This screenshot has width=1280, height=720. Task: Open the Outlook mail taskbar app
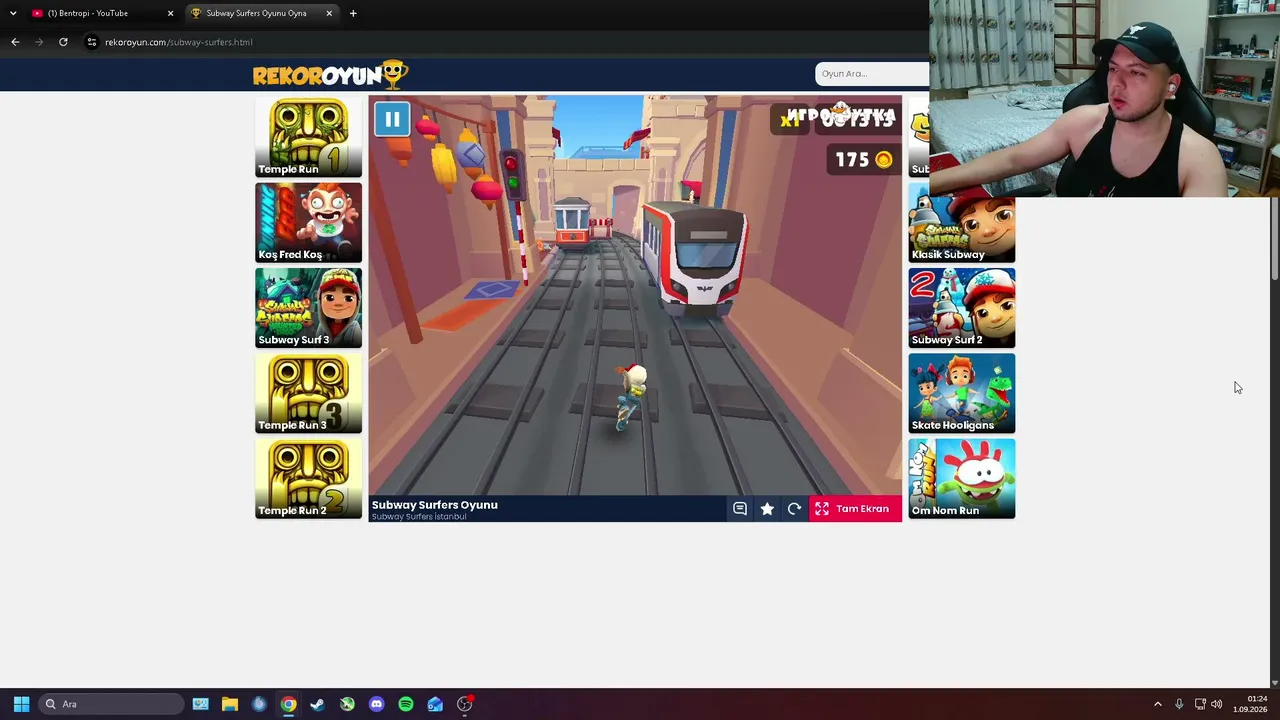(435, 704)
